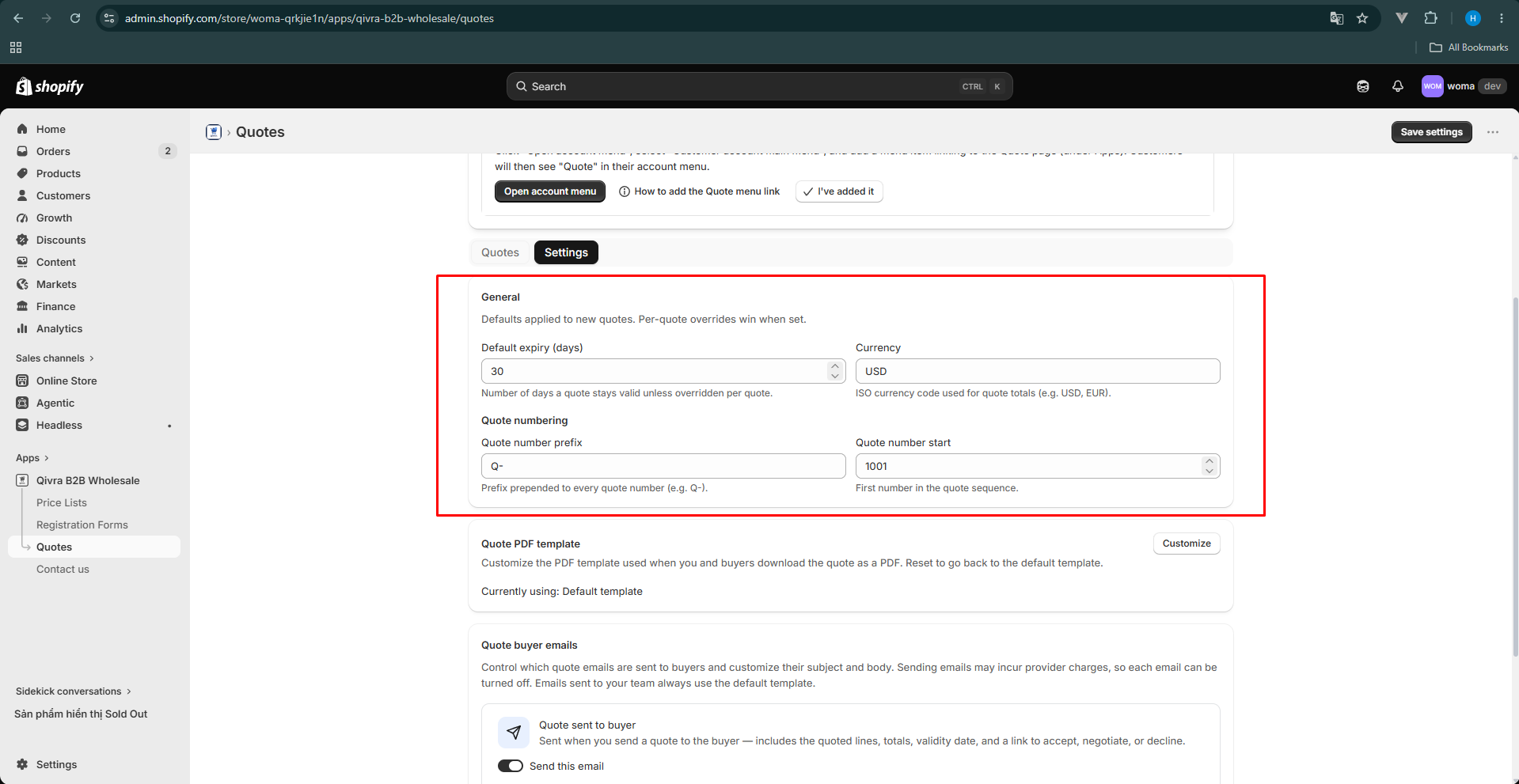This screenshot has width=1519, height=784.
Task: Click the Sidekick assistant icon in top bar
Action: tap(1362, 86)
